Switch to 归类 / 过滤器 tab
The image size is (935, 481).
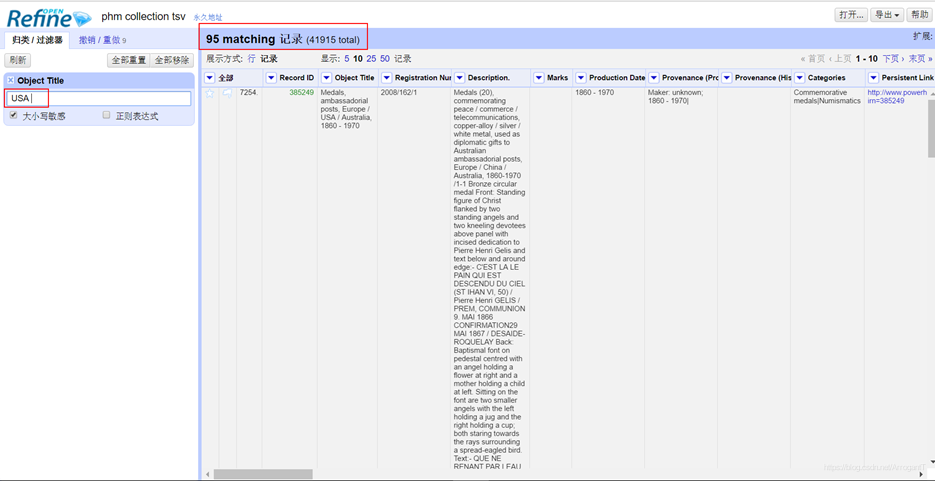click(x=37, y=40)
